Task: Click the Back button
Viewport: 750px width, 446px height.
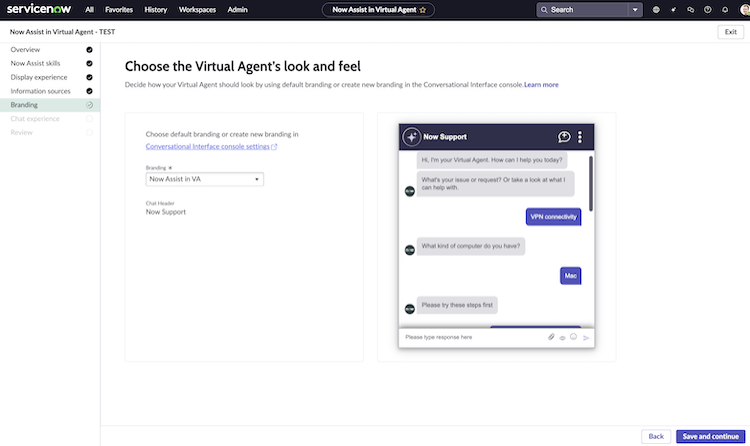Action: pyautogui.click(x=656, y=436)
